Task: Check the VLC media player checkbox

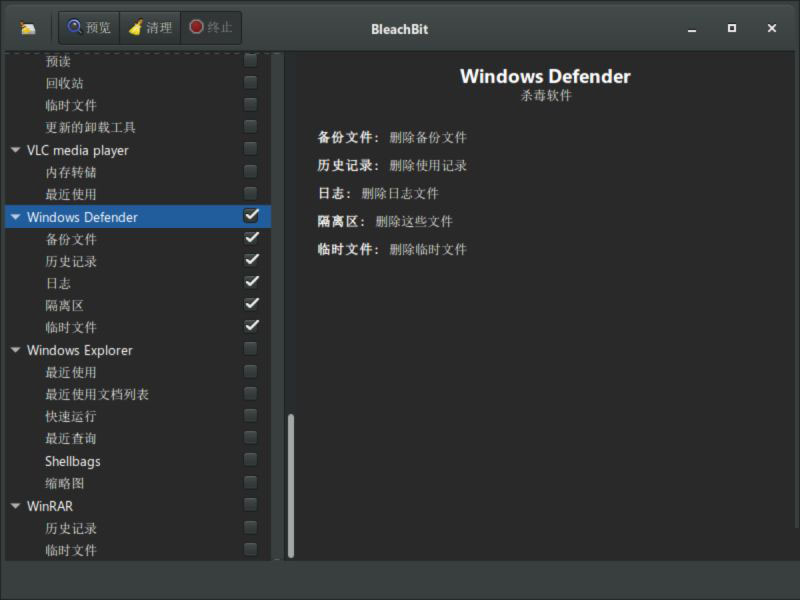Action: [251, 149]
